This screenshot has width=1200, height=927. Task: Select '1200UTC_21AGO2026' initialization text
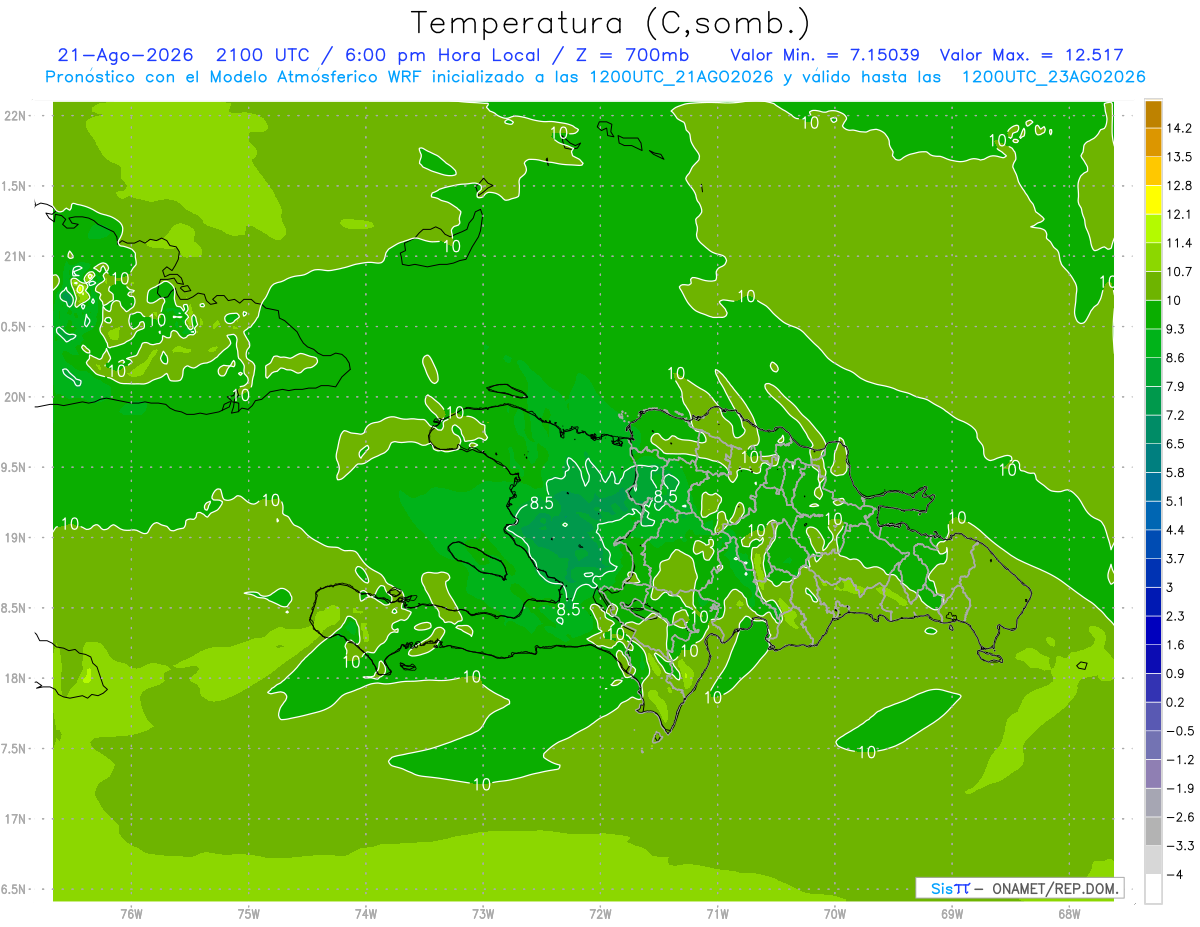(x=681, y=77)
